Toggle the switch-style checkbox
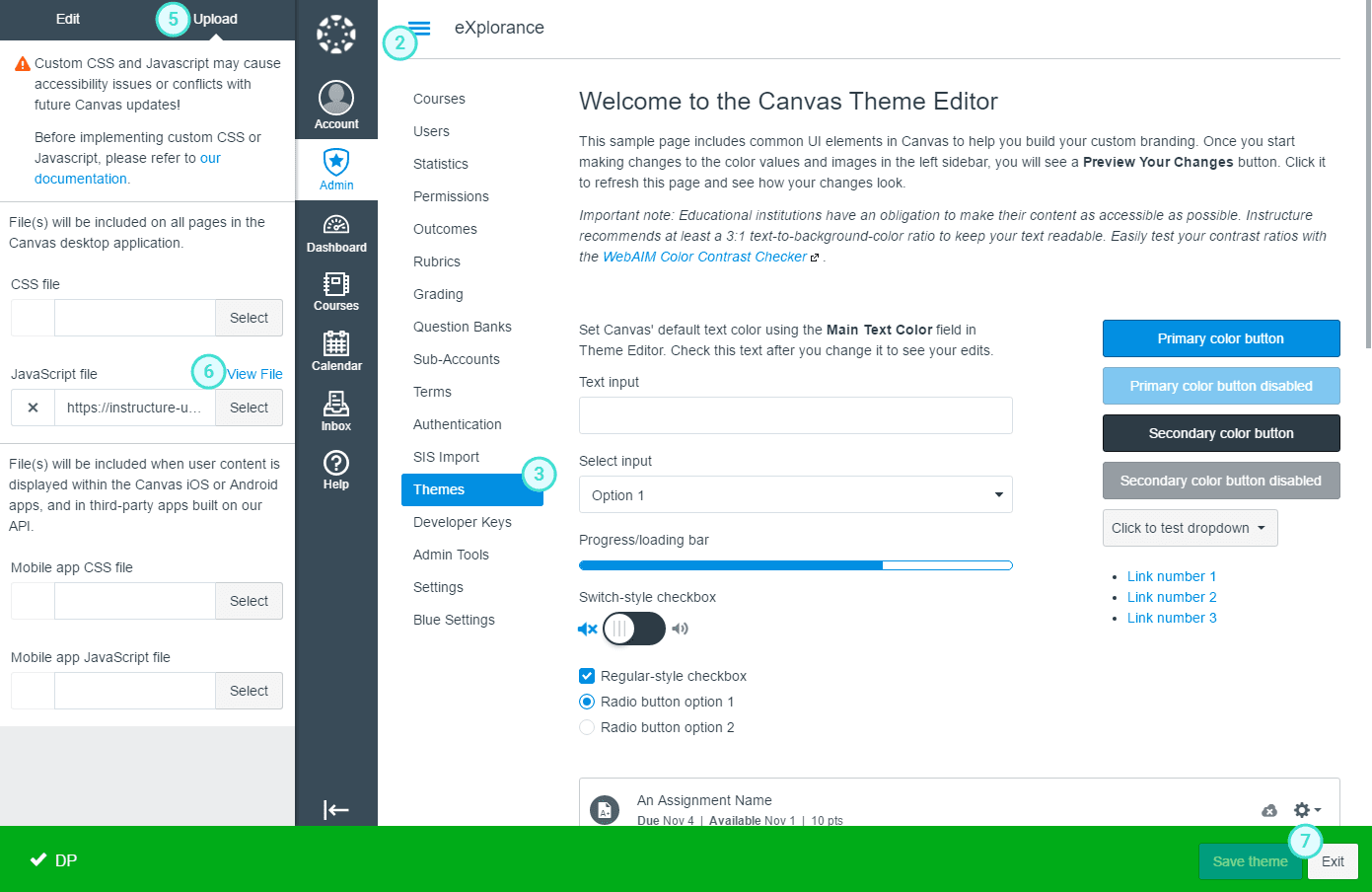 (x=634, y=629)
